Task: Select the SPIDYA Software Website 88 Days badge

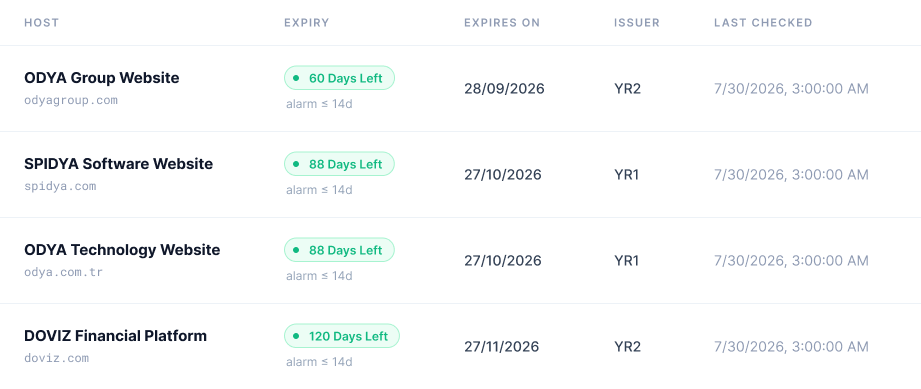Action: pyautogui.click(x=340, y=164)
